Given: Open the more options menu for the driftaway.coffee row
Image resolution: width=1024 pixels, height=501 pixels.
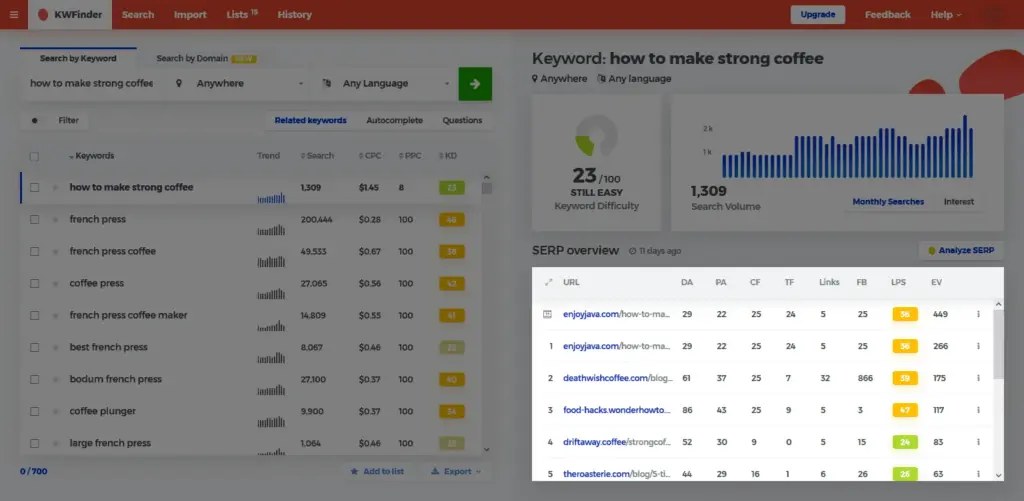Looking at the screenshot, I should click(x=978, y=442).
